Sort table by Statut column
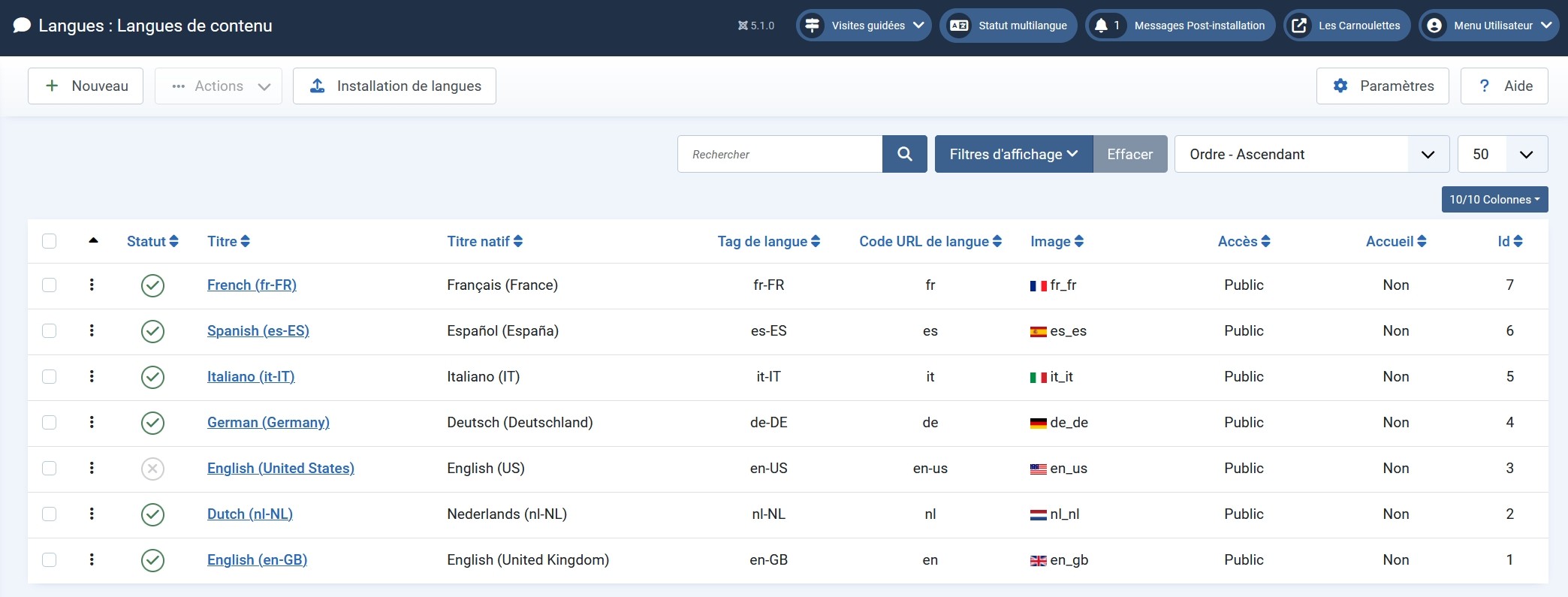The width and height of the screenshot is (1568, 597). (x=152, y=241)
